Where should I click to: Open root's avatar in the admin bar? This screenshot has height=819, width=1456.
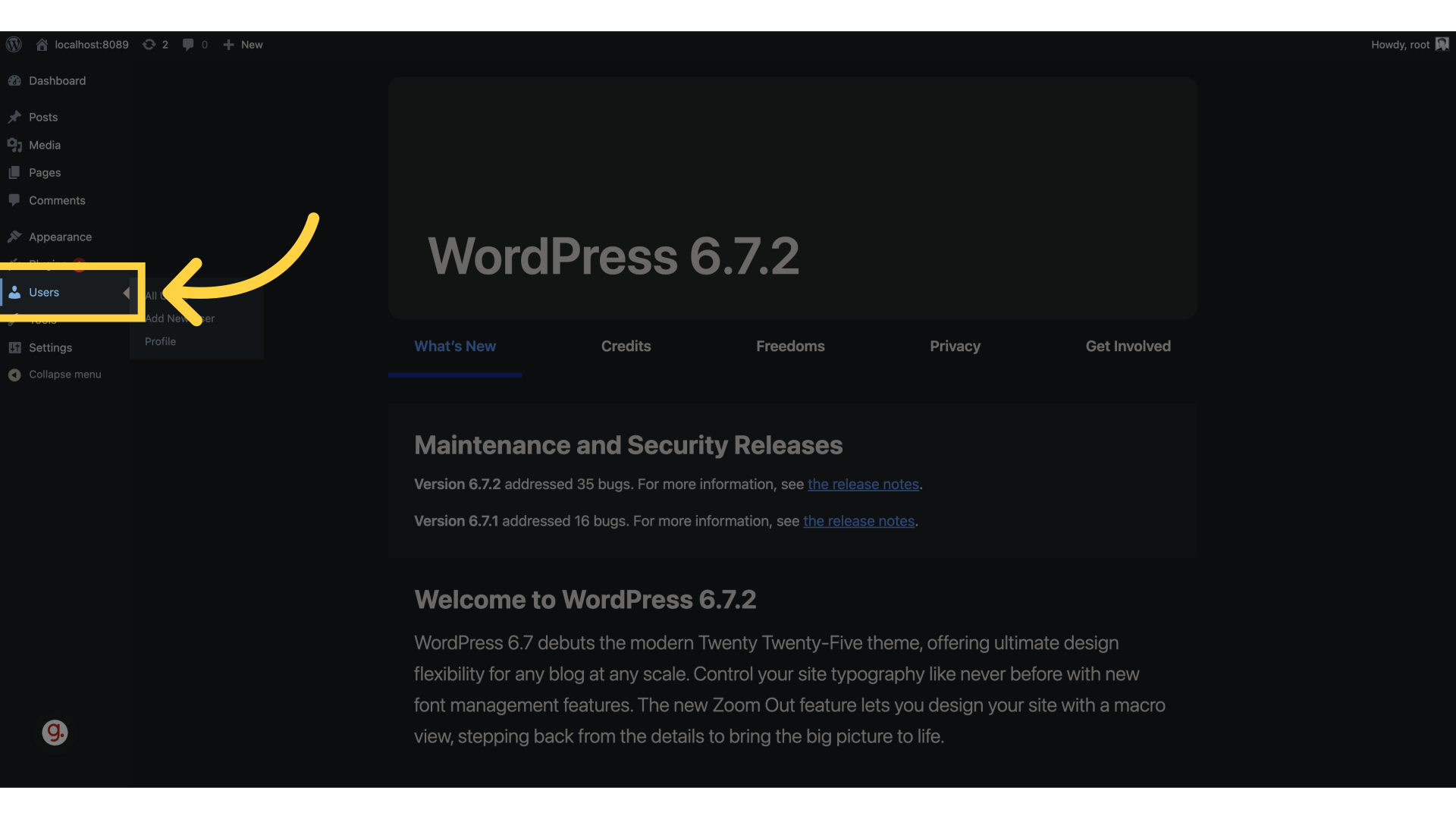[1442, 45]
